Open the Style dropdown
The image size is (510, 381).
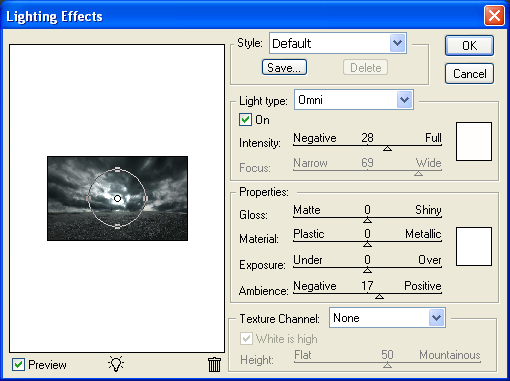338,43
